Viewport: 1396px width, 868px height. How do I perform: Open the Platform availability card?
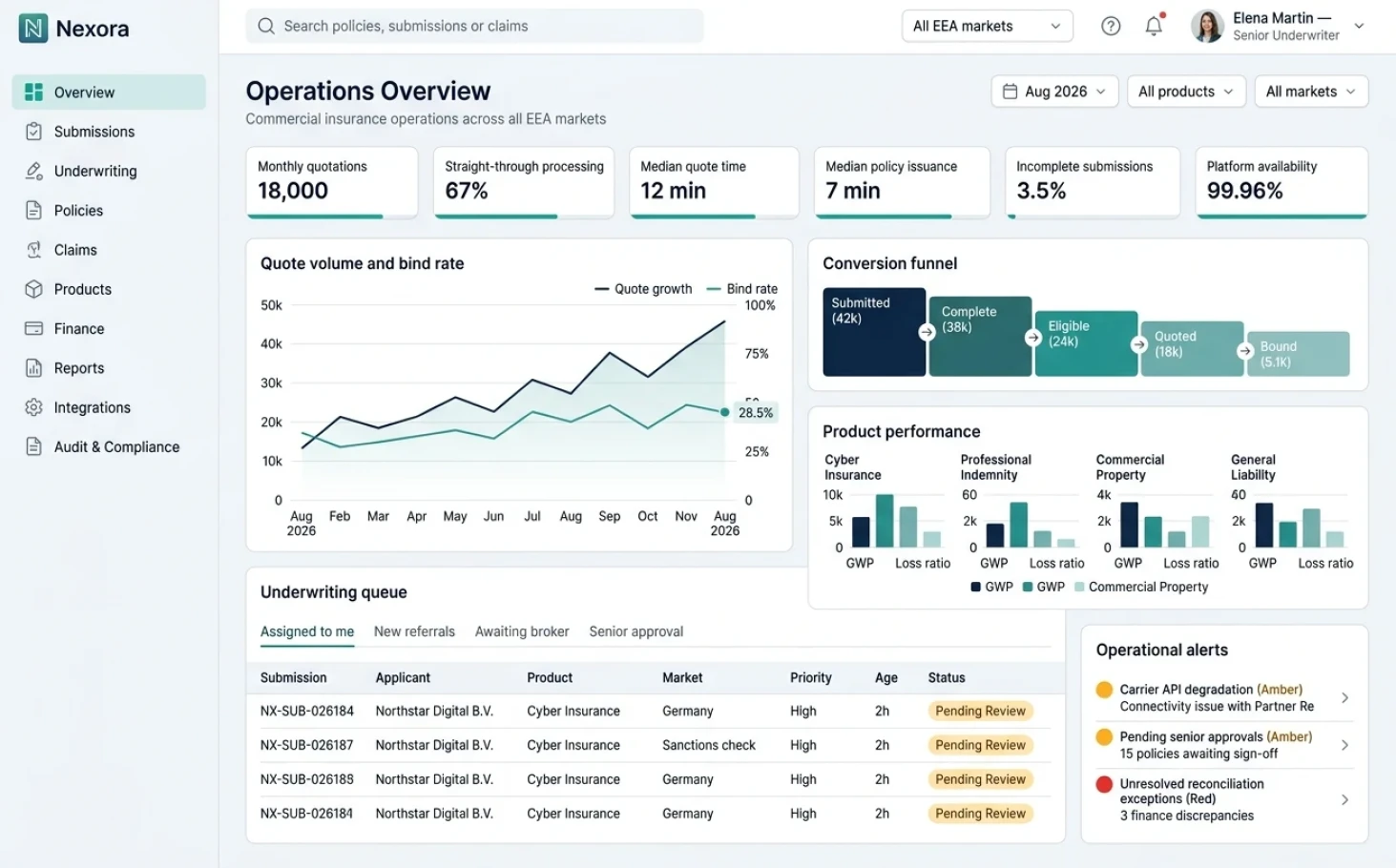click(1281, 182)
